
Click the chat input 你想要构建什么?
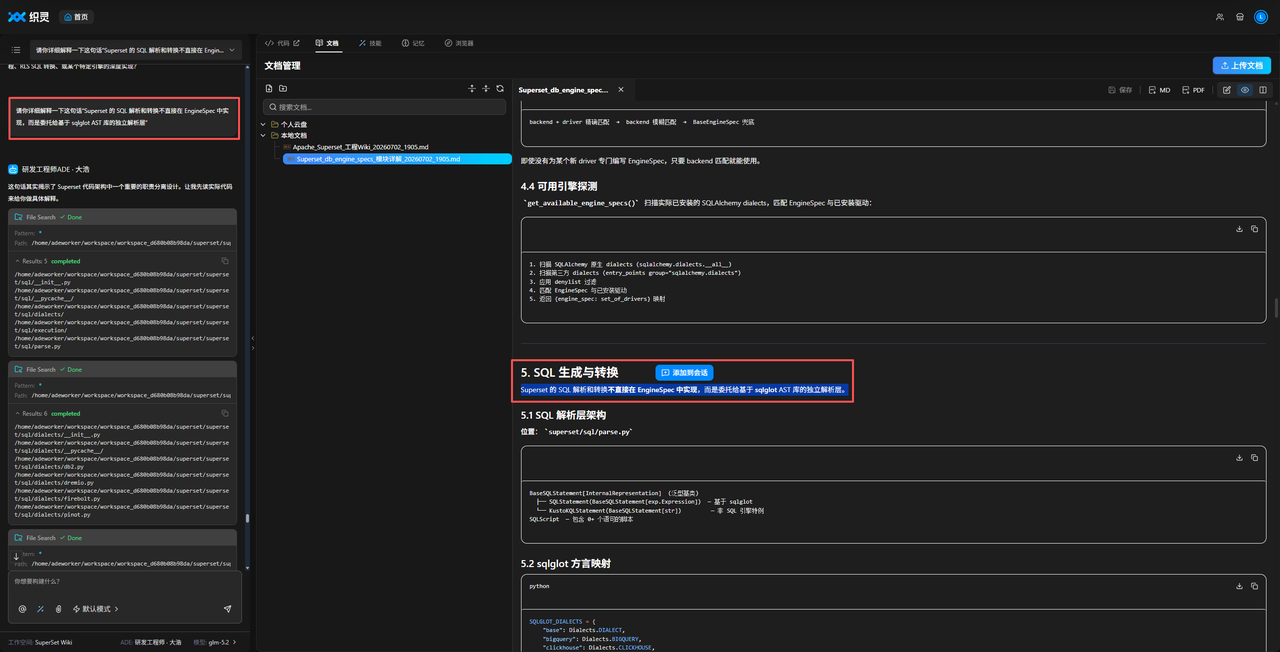(x=125, y=581)
